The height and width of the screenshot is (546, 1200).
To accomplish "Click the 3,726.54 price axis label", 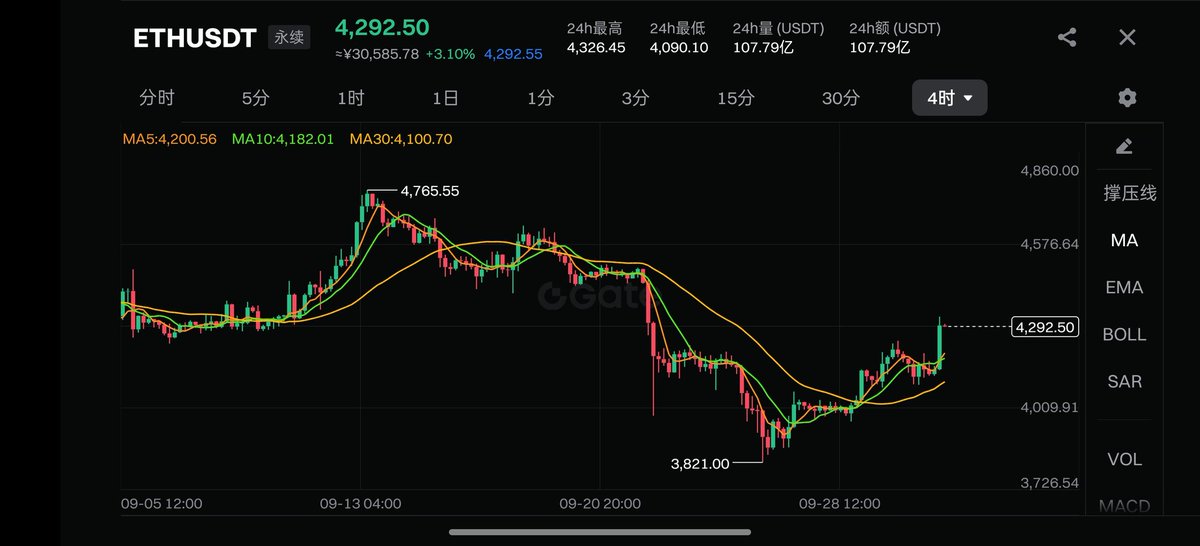I will coord(1049,482).
